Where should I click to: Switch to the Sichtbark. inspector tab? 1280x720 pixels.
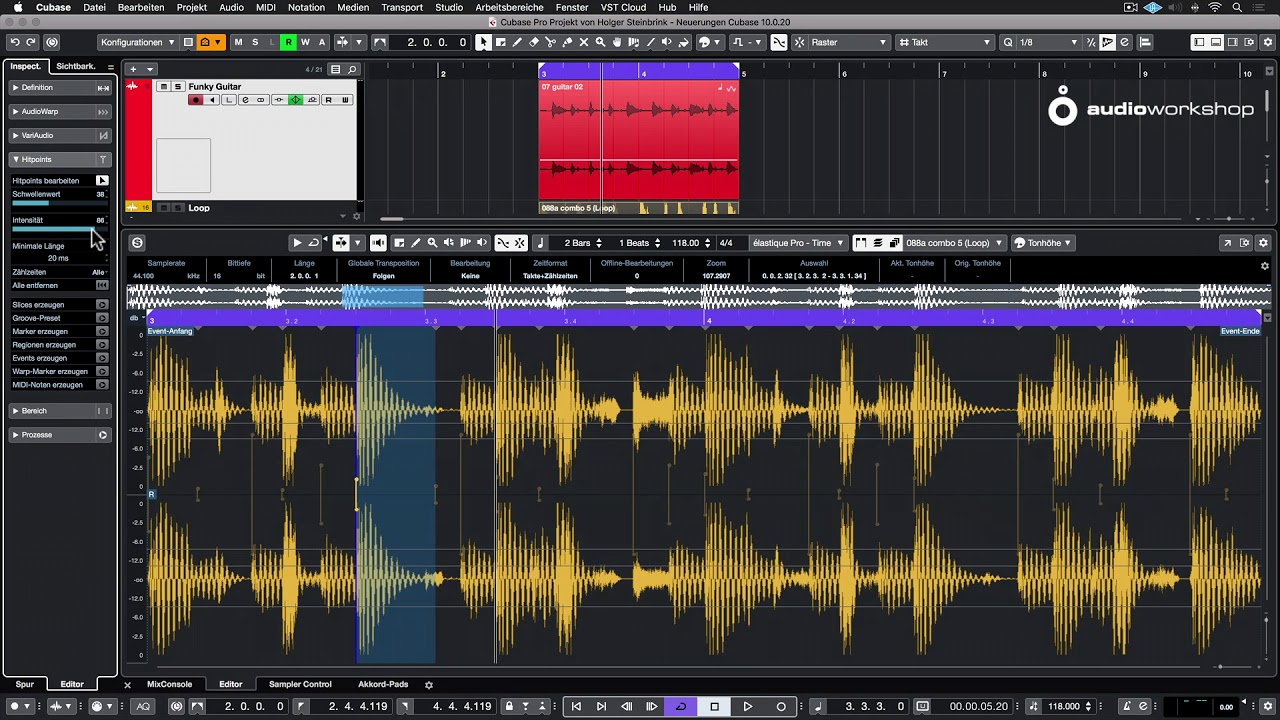click(76, 66)
